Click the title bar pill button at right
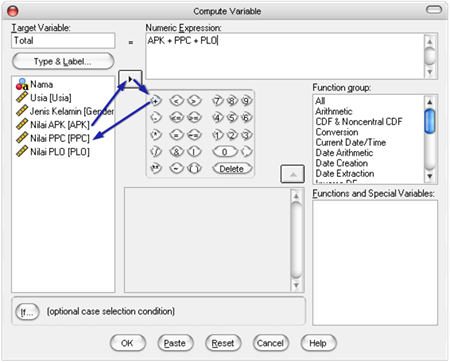 point(434,10)
